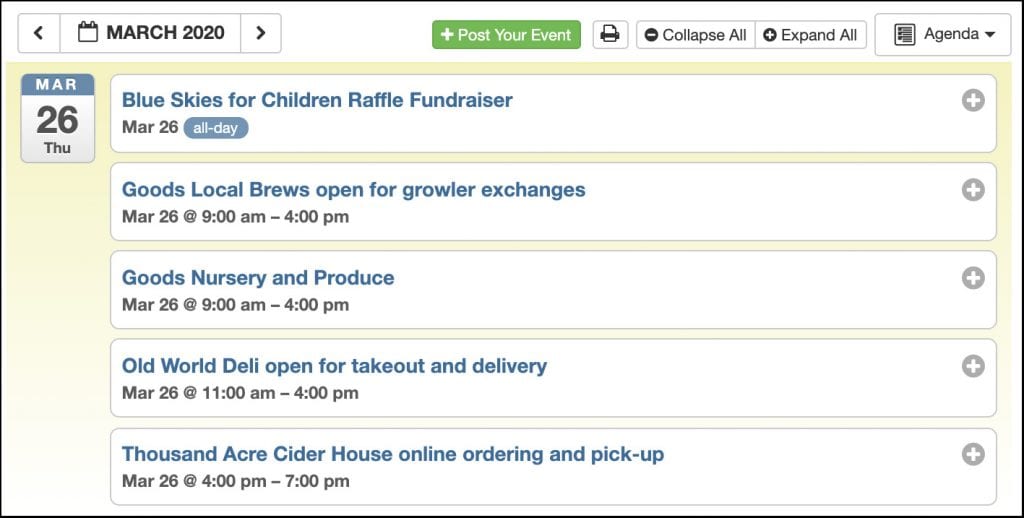Screen dimensions: 1024x518
Task: Open Thousand Acre Cider House online ordering
Action: tap(392, 454)
